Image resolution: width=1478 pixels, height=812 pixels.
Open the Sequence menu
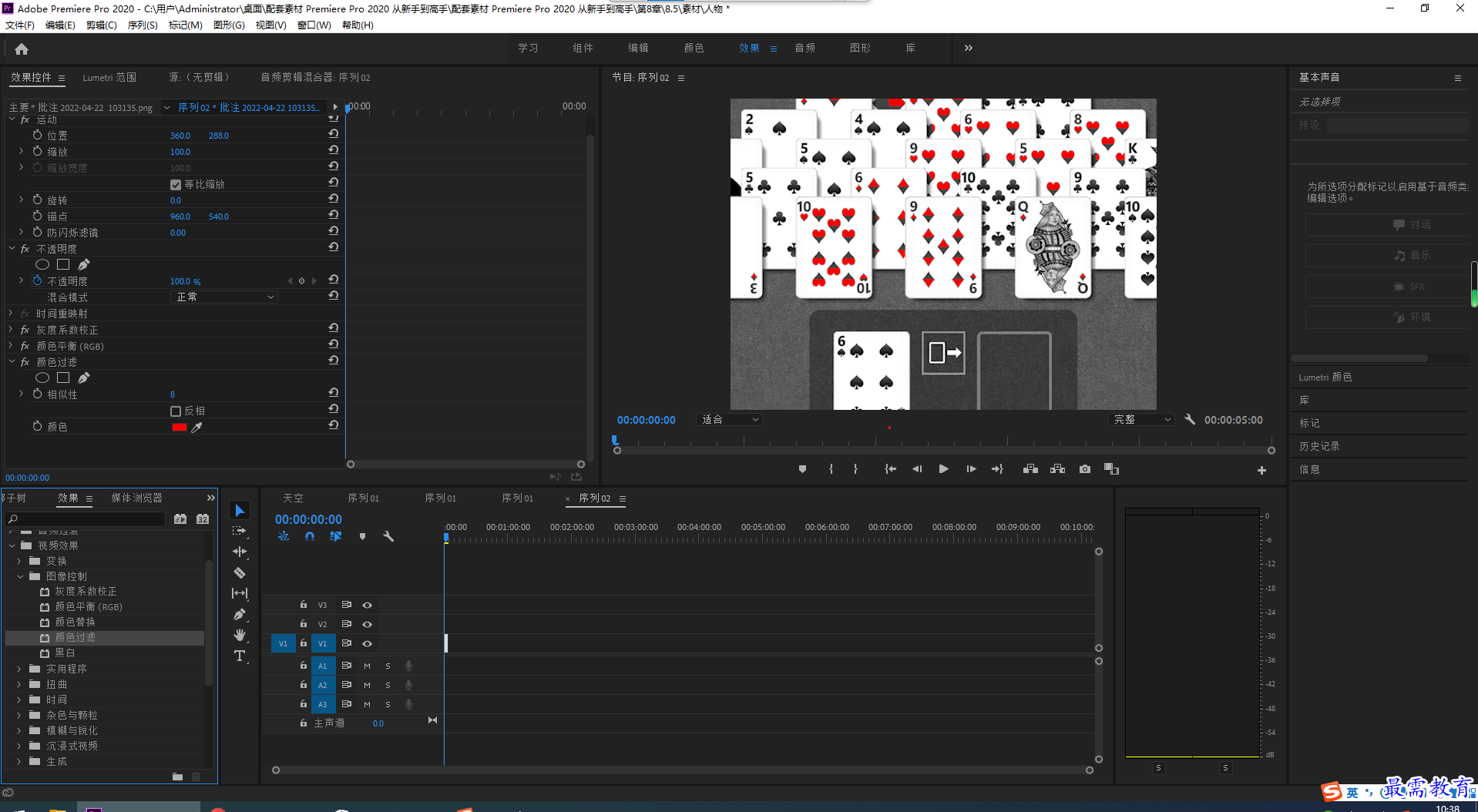pos(143,25)
